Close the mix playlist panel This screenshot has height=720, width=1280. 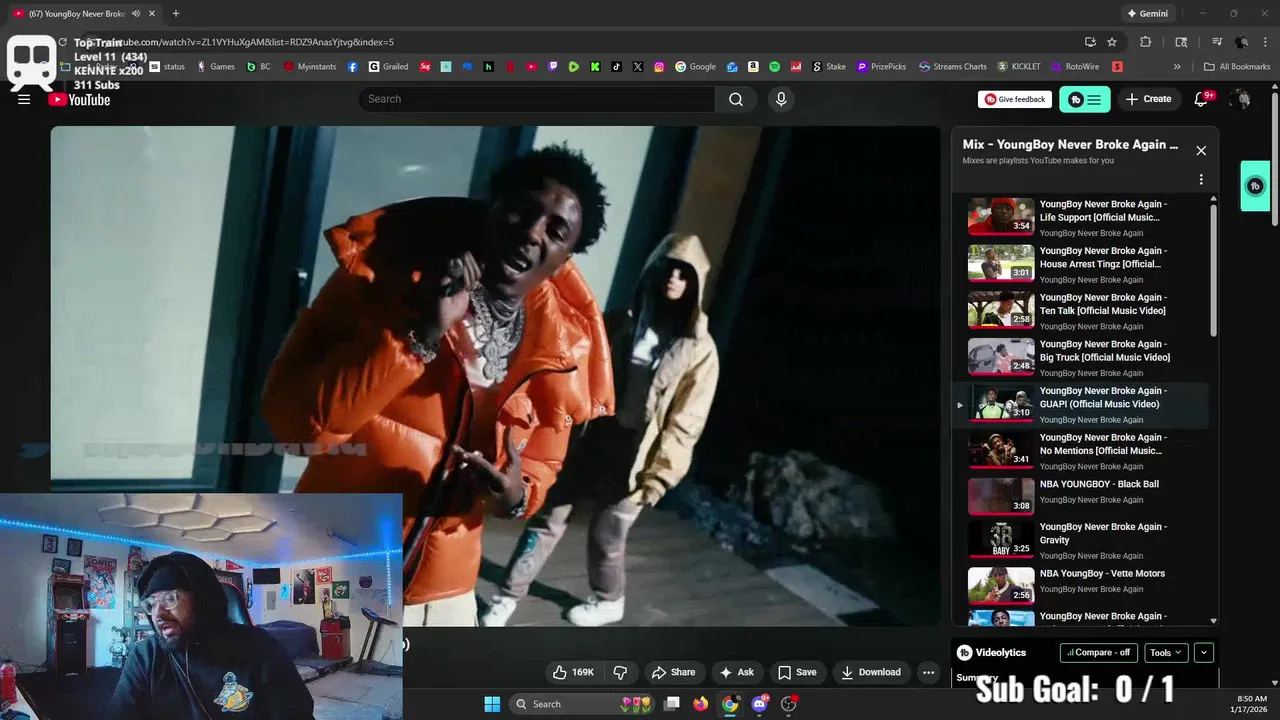pos(1201,151)
